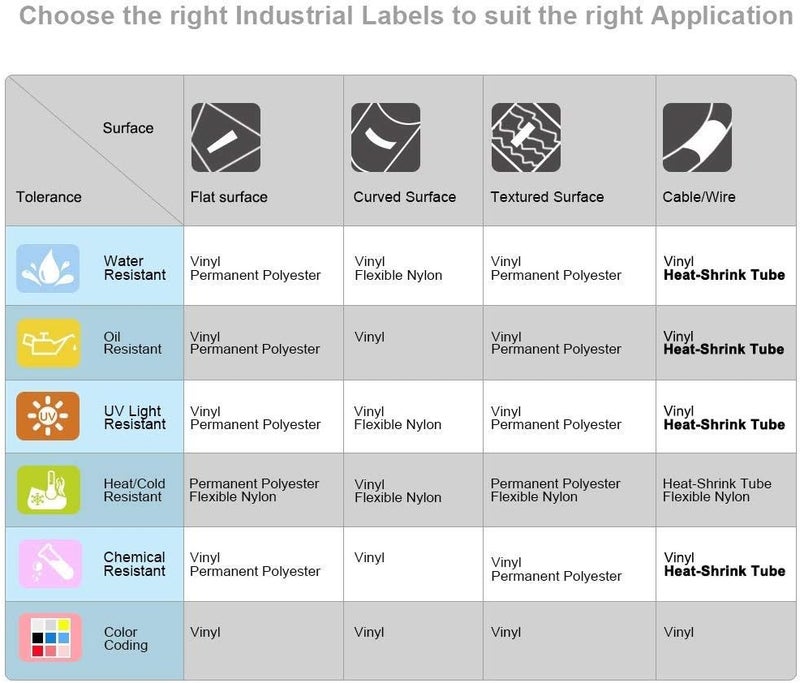Click the Oil Resistant oil can icon
The height and width of the screenshot is (683, 800).
[x=48, y=343]
